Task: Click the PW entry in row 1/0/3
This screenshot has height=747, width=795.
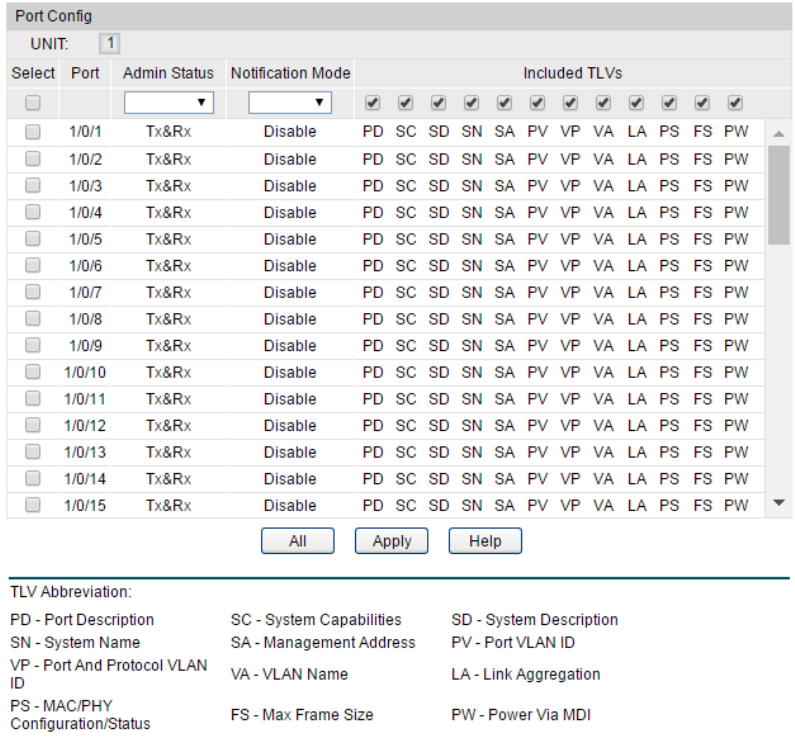Action: click(736, 186)
